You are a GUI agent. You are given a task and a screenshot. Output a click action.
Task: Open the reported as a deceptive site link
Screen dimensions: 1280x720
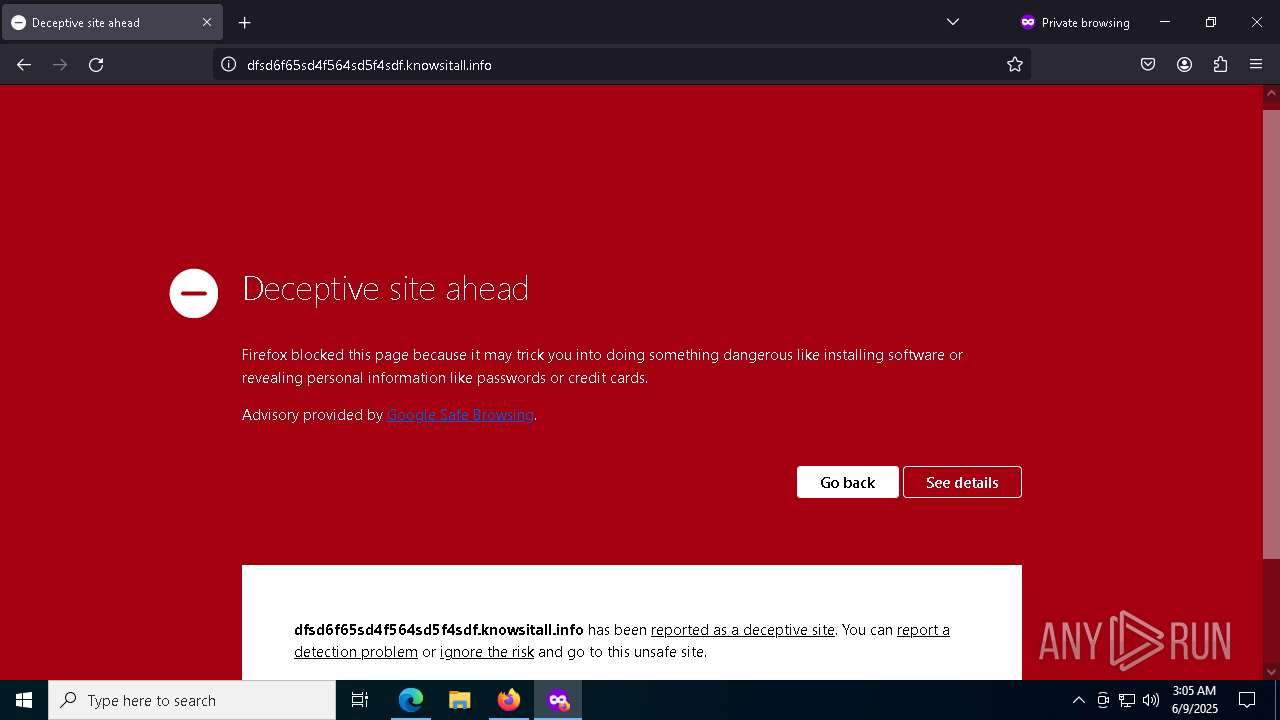743,630
